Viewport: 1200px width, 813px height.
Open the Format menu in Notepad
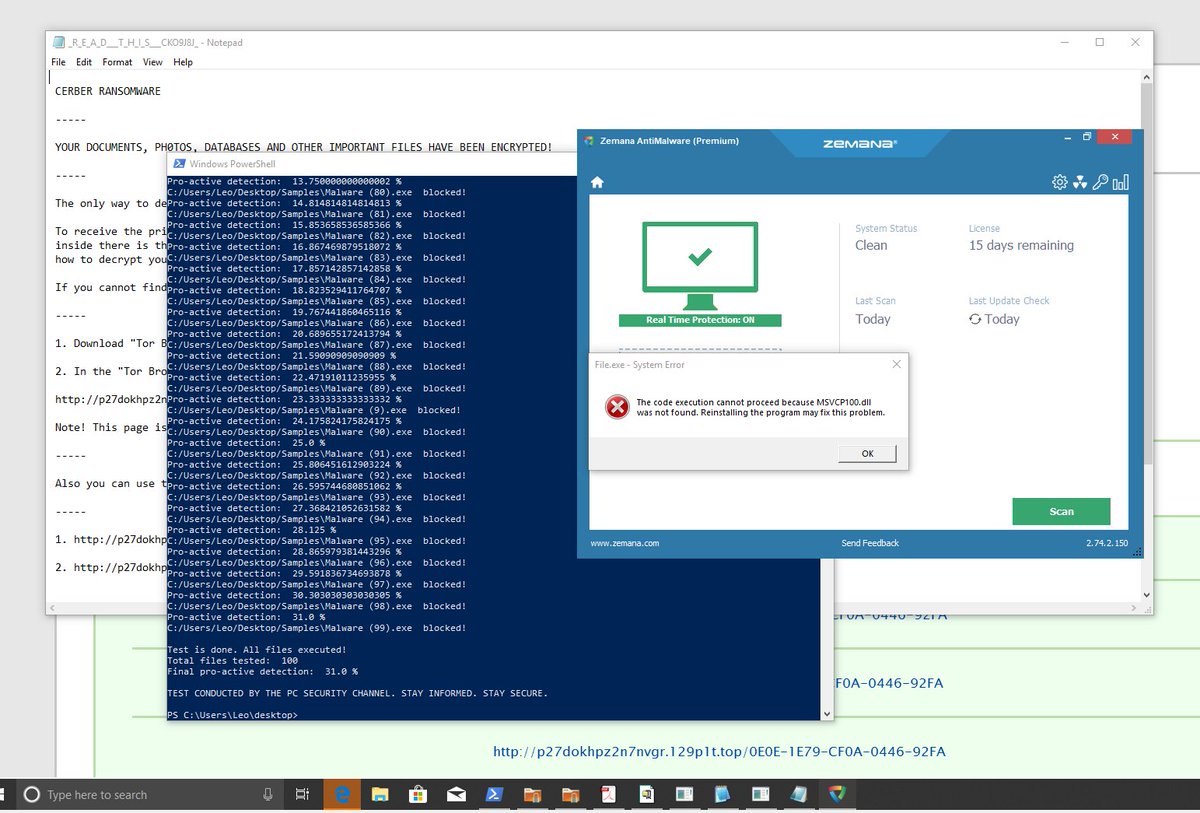click(x=117, y=62)
